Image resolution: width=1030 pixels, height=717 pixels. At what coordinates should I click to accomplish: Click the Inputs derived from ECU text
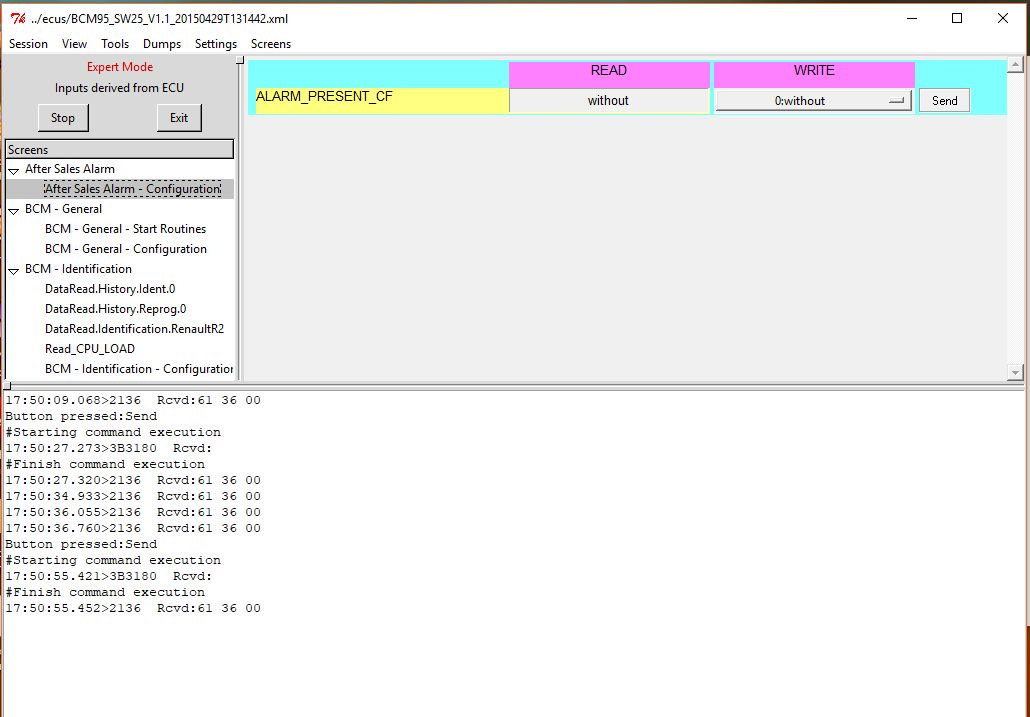120,88
